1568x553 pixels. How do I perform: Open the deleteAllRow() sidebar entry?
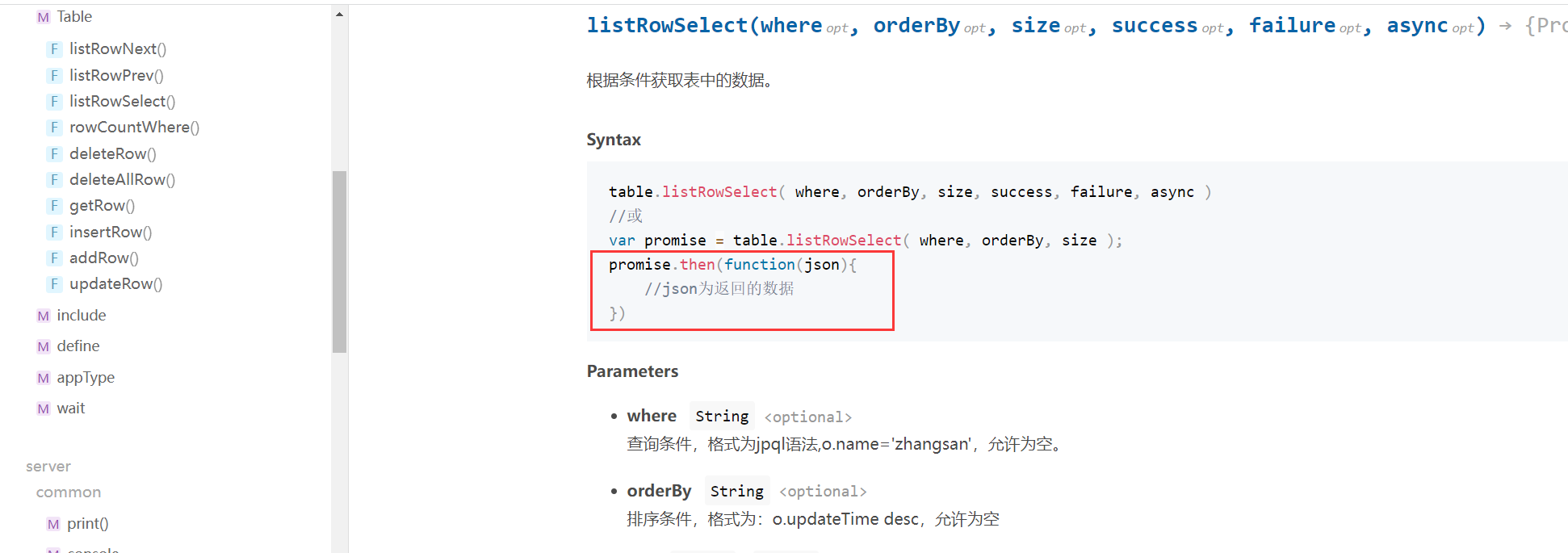[122, 180]
